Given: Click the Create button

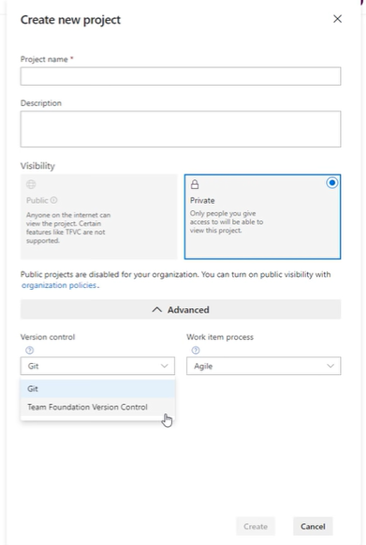Looking at the screenshot, I should [255, 526].
